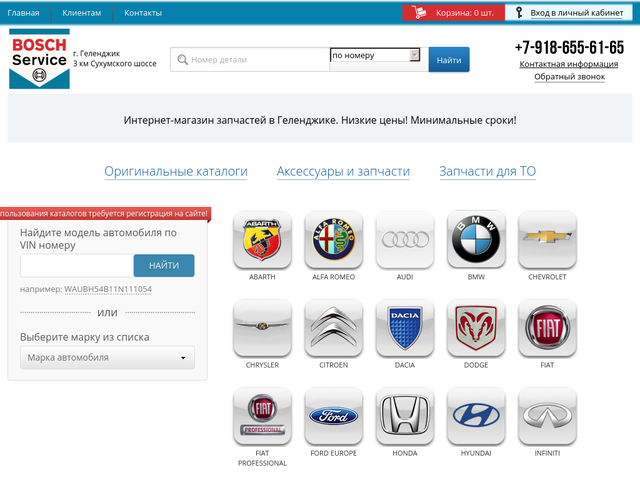Click the 'HYUNDAI' brand label

[x=476, y=453]
